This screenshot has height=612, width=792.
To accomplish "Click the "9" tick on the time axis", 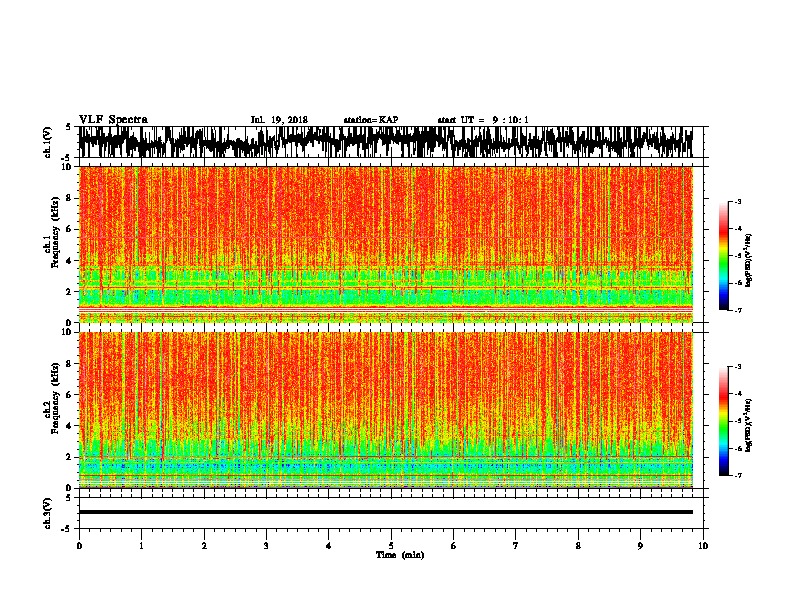I will pos(640,546).
